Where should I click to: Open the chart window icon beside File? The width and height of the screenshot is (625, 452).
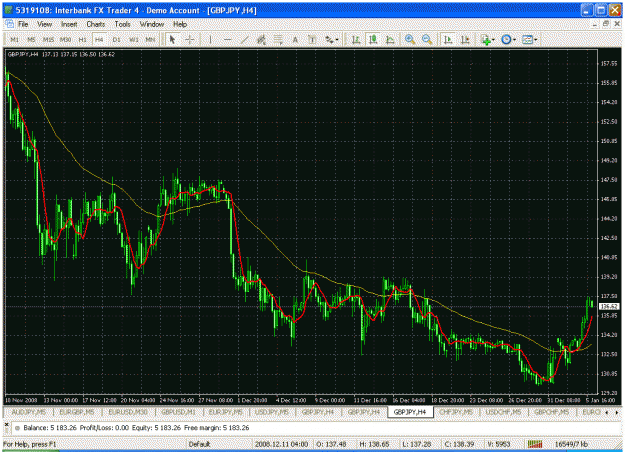tap(9, 24)
